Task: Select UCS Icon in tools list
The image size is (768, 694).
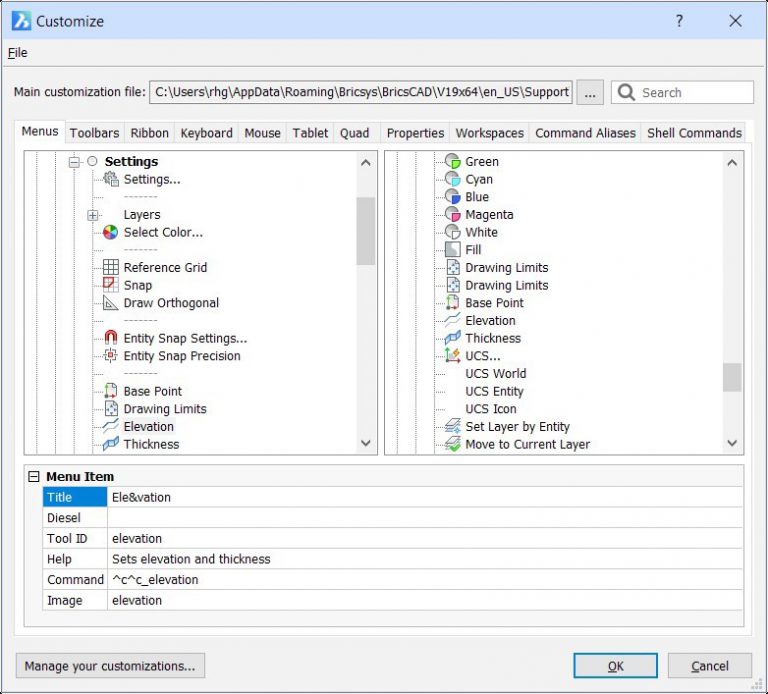Action: click(x=491, y=408)
